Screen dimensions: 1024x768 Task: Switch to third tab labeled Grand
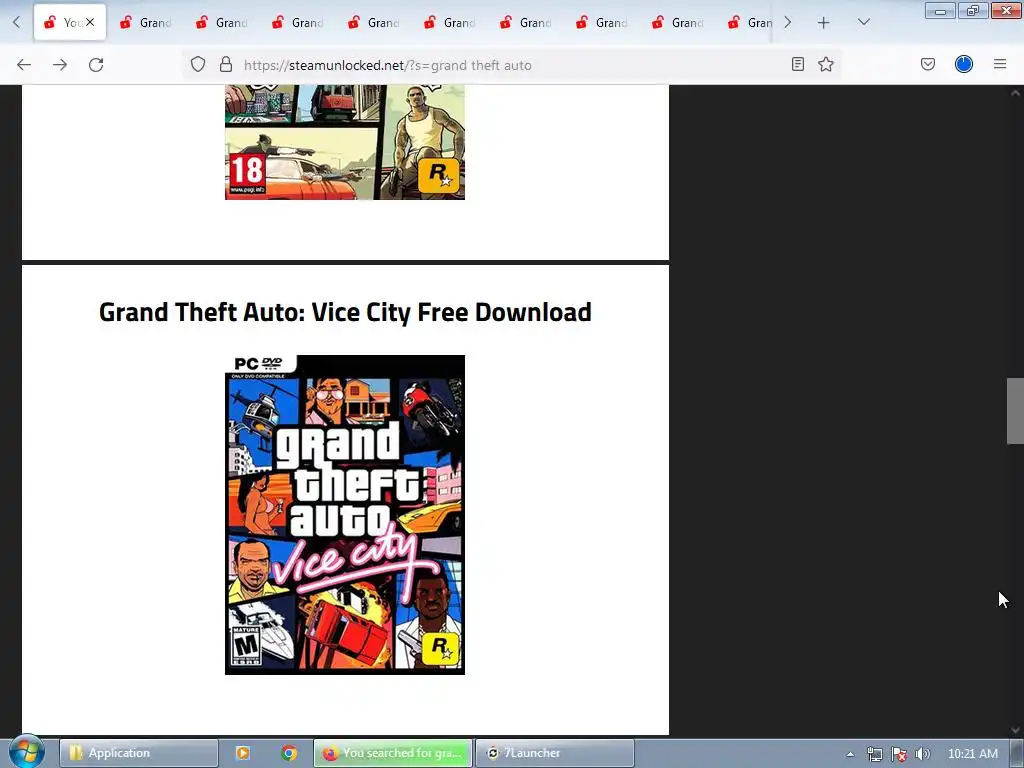[x=222, y=23]
